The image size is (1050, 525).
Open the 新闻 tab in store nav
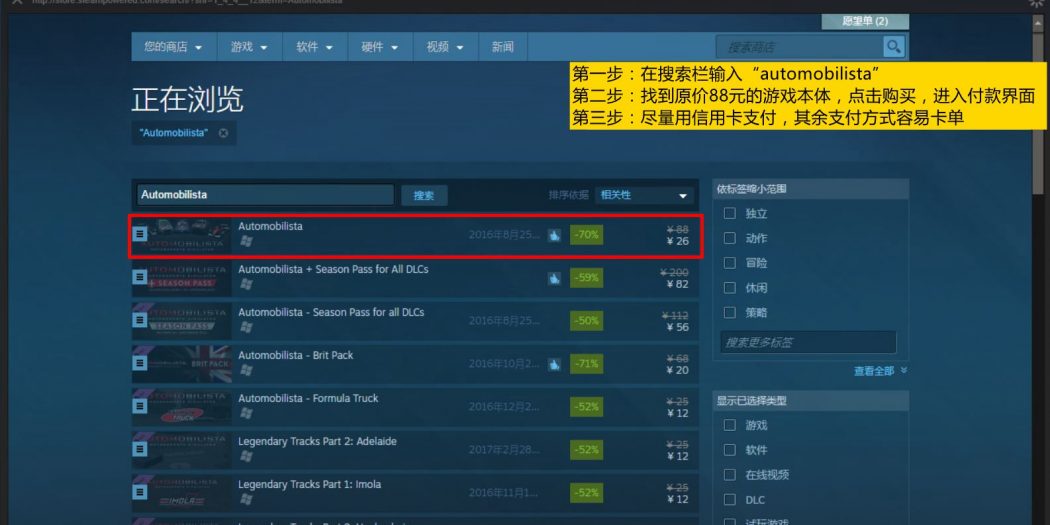(x=503, y=47)
